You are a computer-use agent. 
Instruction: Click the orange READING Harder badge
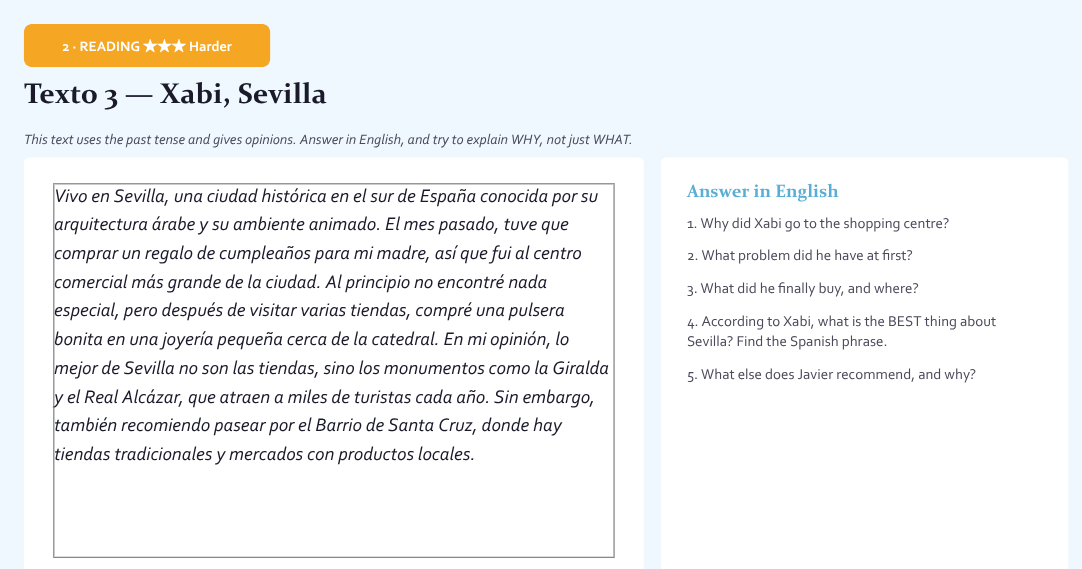(147, 46)
